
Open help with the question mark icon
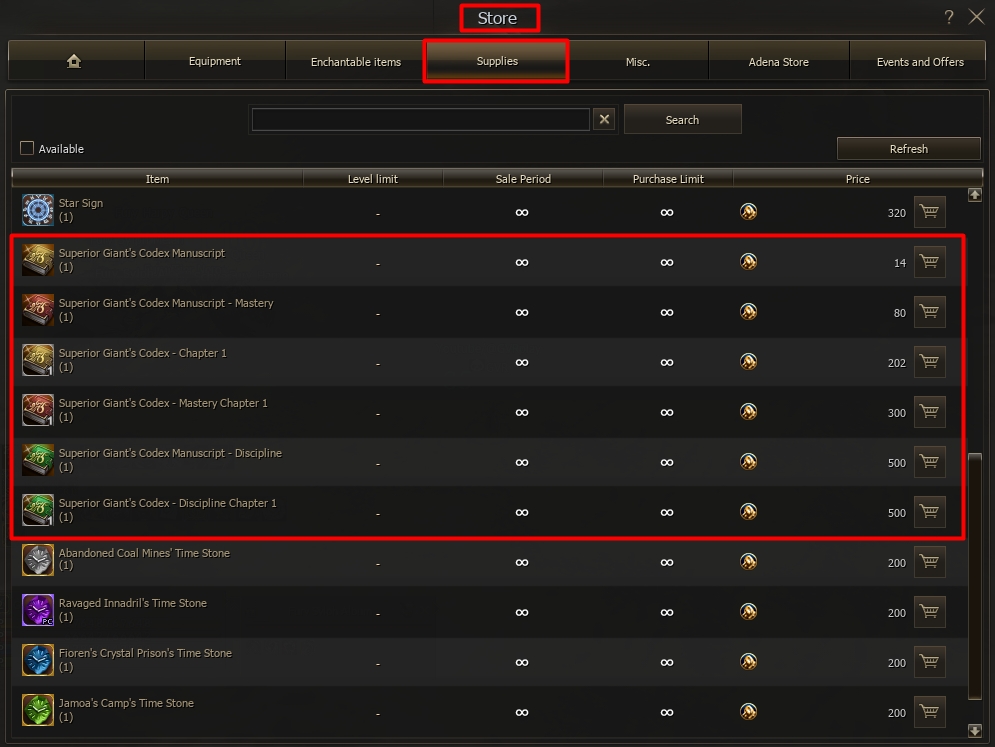click(x=949, y=17)
